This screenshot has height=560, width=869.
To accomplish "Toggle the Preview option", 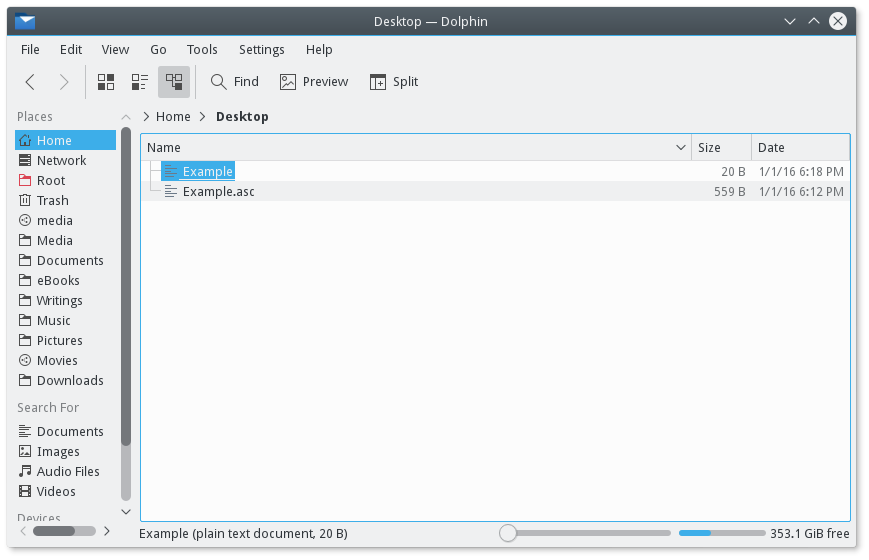I will 314,82.
